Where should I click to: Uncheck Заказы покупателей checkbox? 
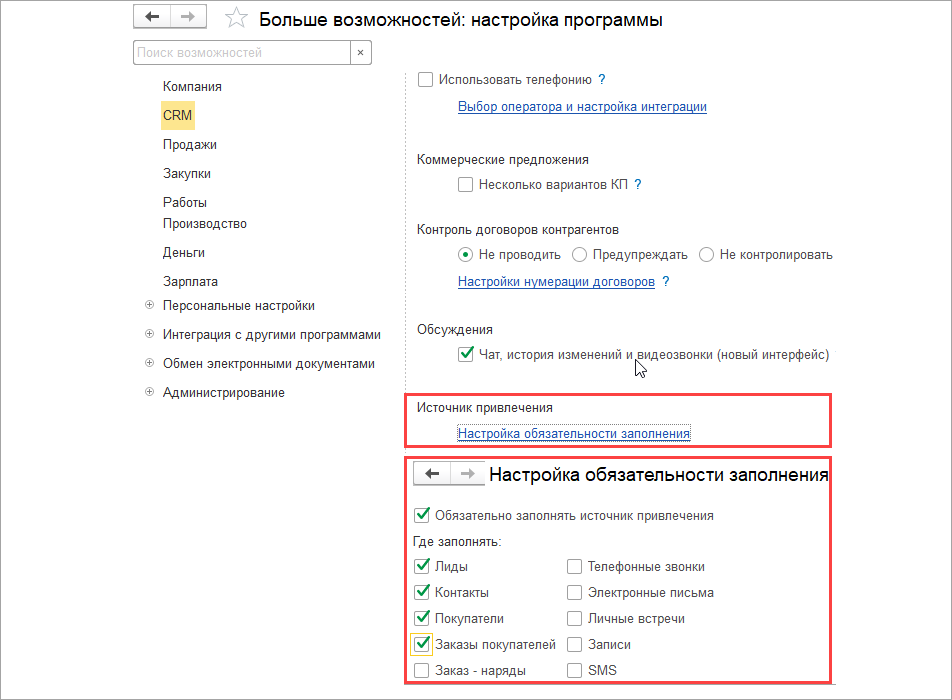[x=422, y=645]
